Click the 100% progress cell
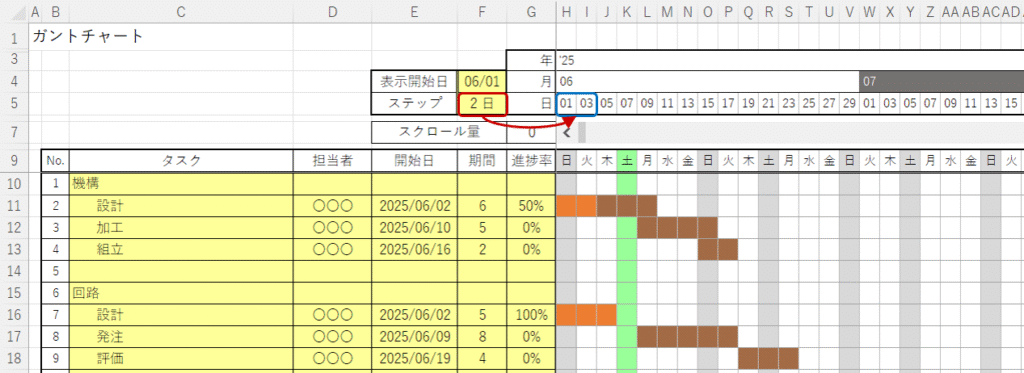Screen dimensions: 1024x373 click(x=531, y=315)
